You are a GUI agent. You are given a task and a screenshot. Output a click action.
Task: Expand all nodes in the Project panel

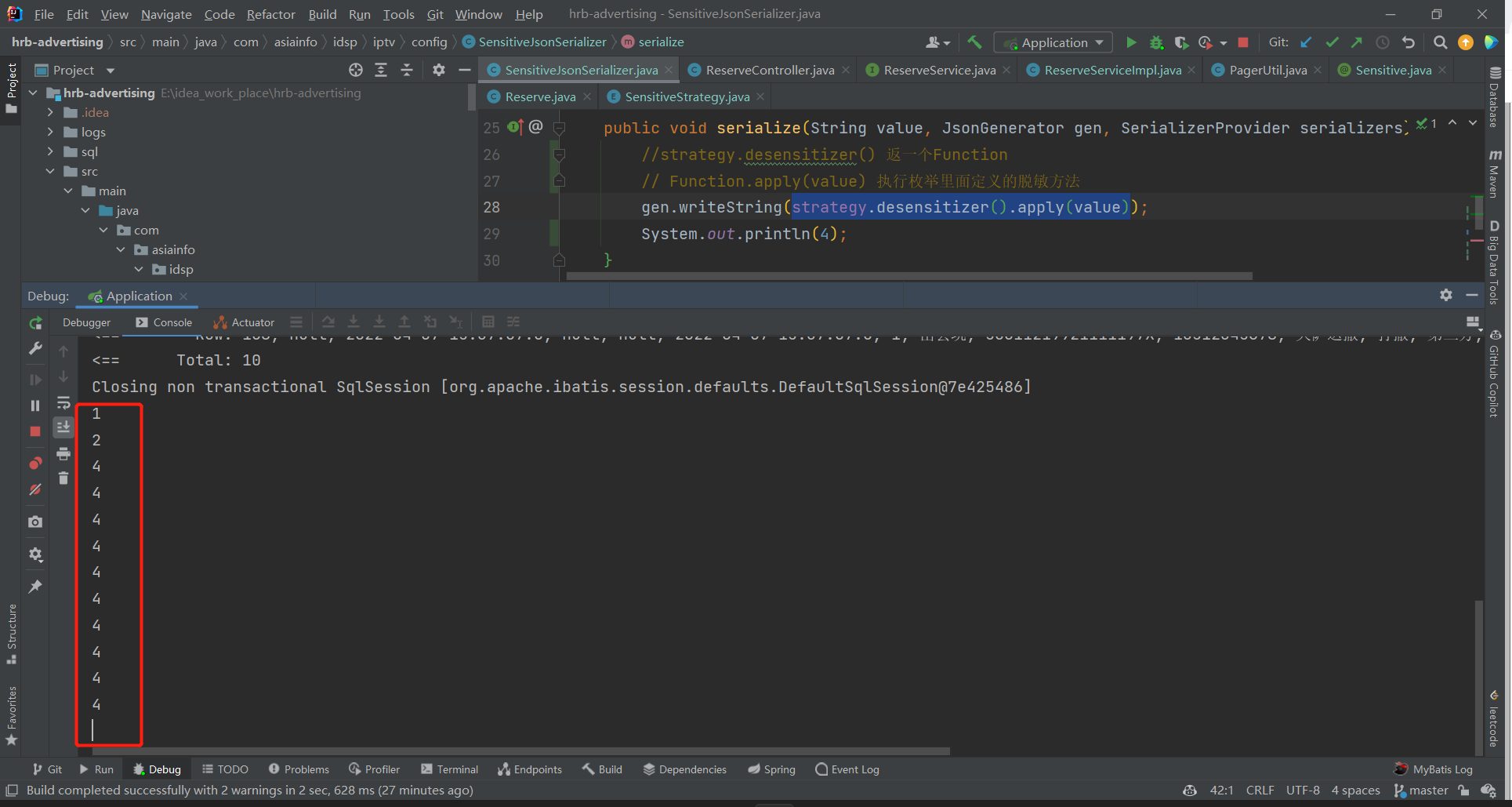pos(381,70)
